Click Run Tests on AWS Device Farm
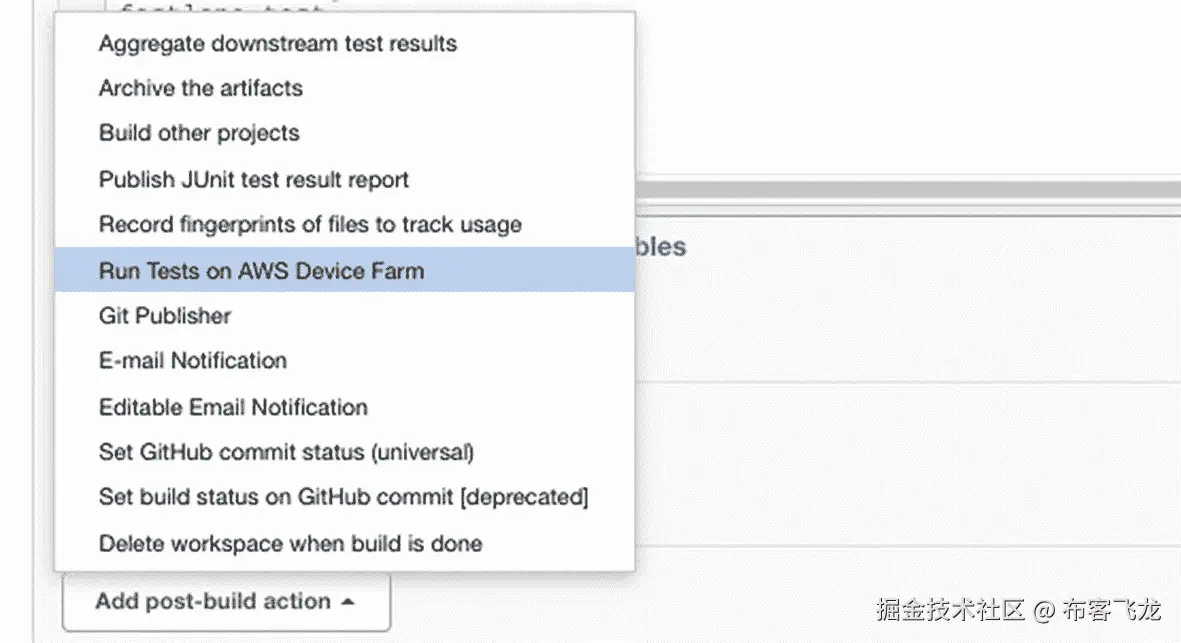The width and height of the screenshot is (1181, 643). pyautogui.click(x=260, y=270)
